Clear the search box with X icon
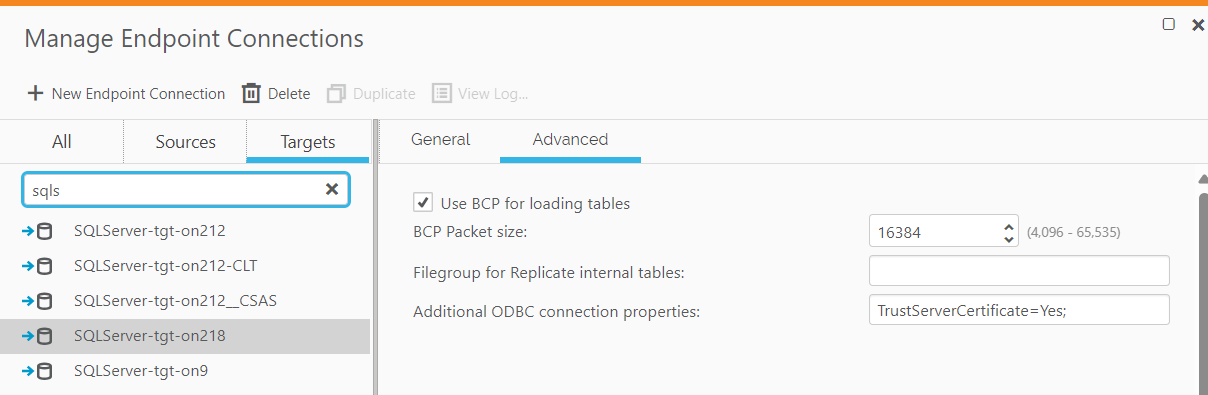This screenshot has width=1208, height=395. (332, 189)
